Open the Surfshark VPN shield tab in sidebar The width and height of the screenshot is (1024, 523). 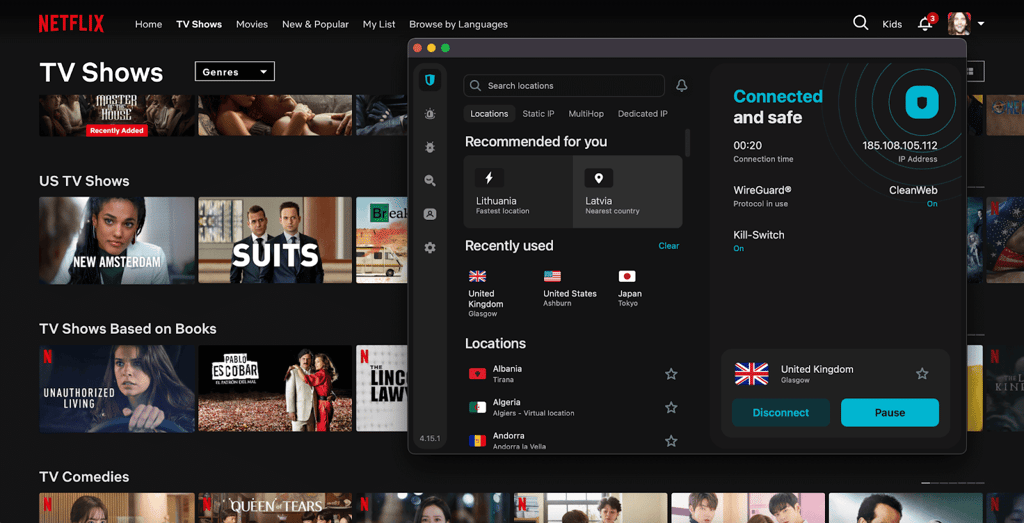[x=430, y=80]
